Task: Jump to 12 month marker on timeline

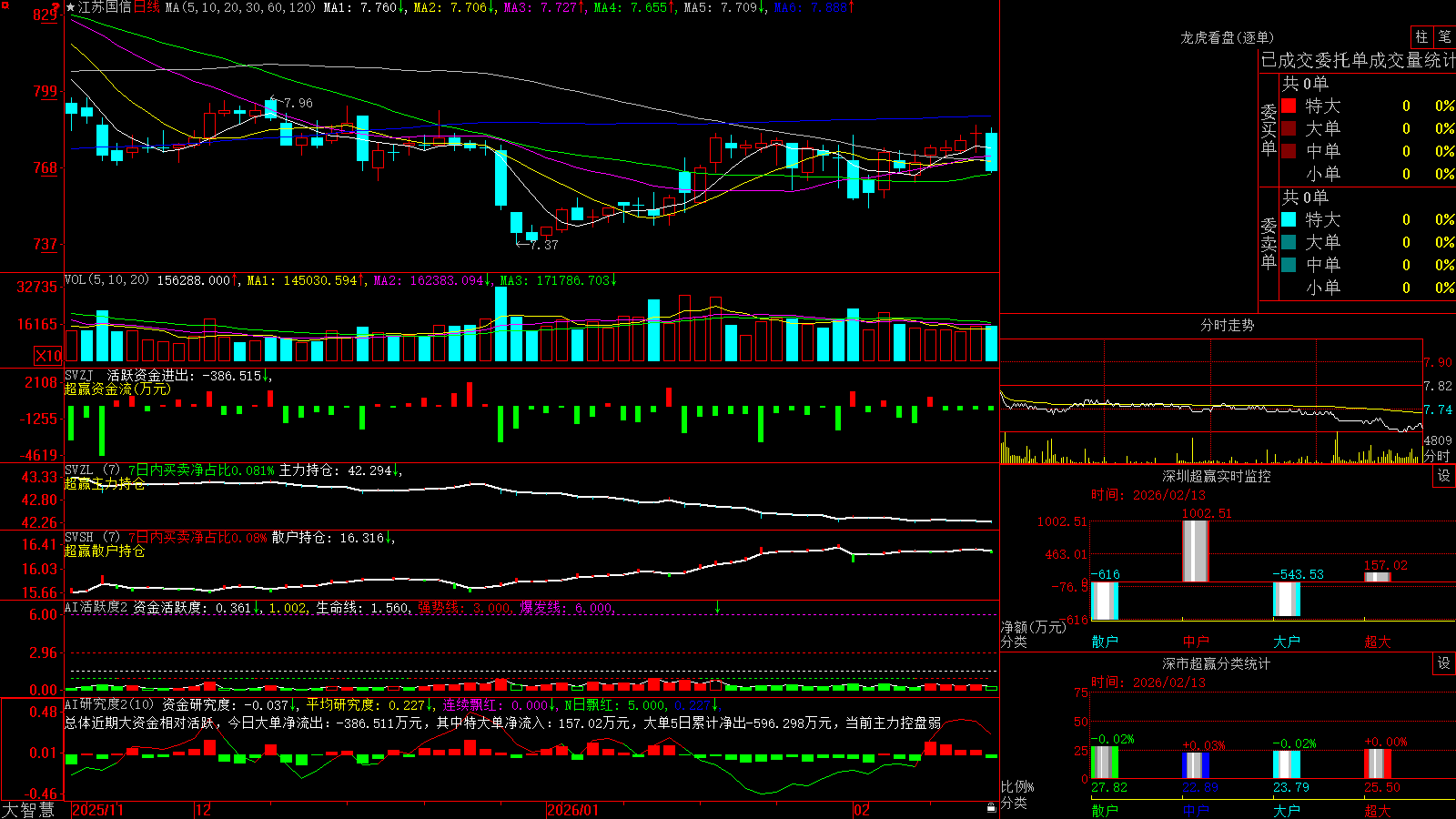Action: click(204, 810)
